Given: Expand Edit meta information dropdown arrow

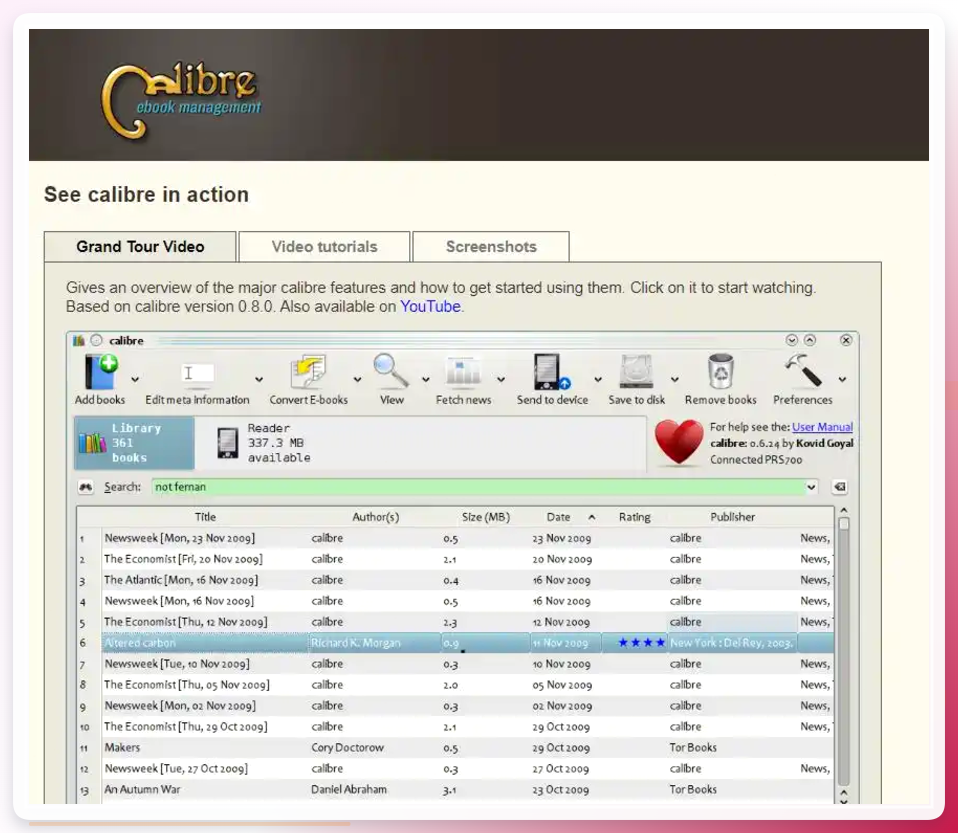Looking at the screenshot, I should click(x=259, y=380).
